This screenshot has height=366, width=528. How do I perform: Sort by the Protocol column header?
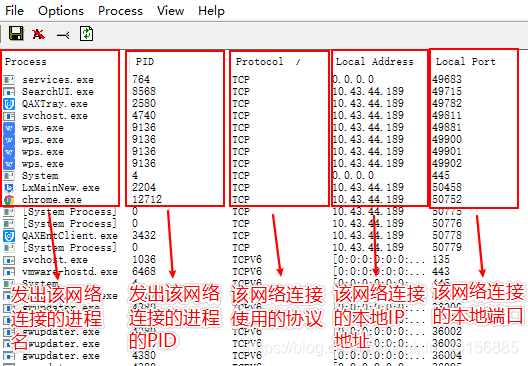259,62
